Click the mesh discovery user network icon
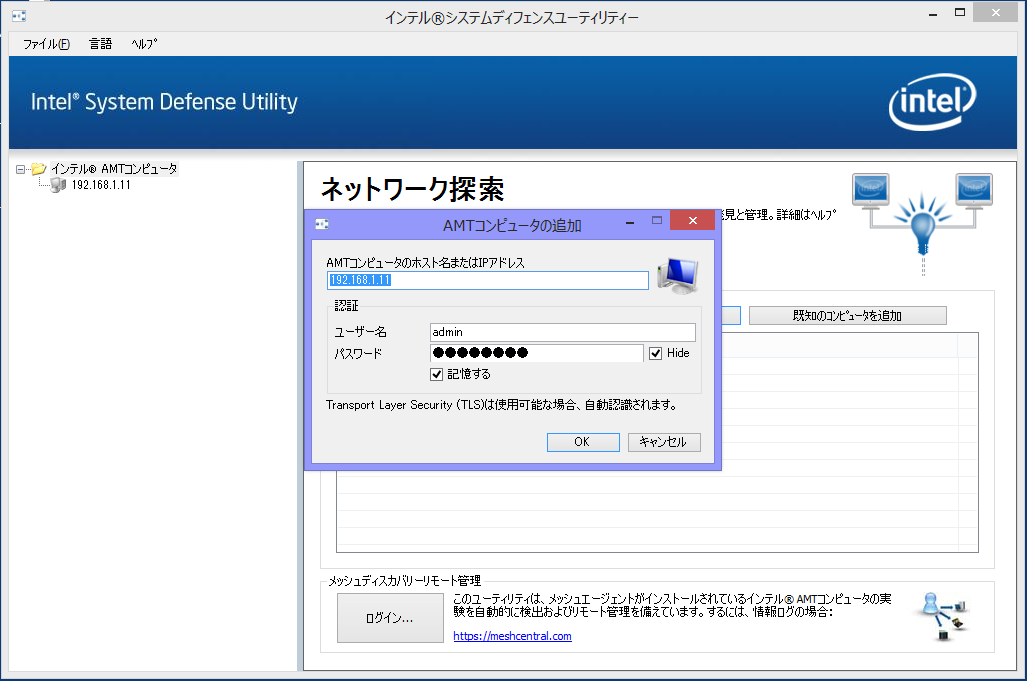This screenshot has height=681, width=1027. 943,616
